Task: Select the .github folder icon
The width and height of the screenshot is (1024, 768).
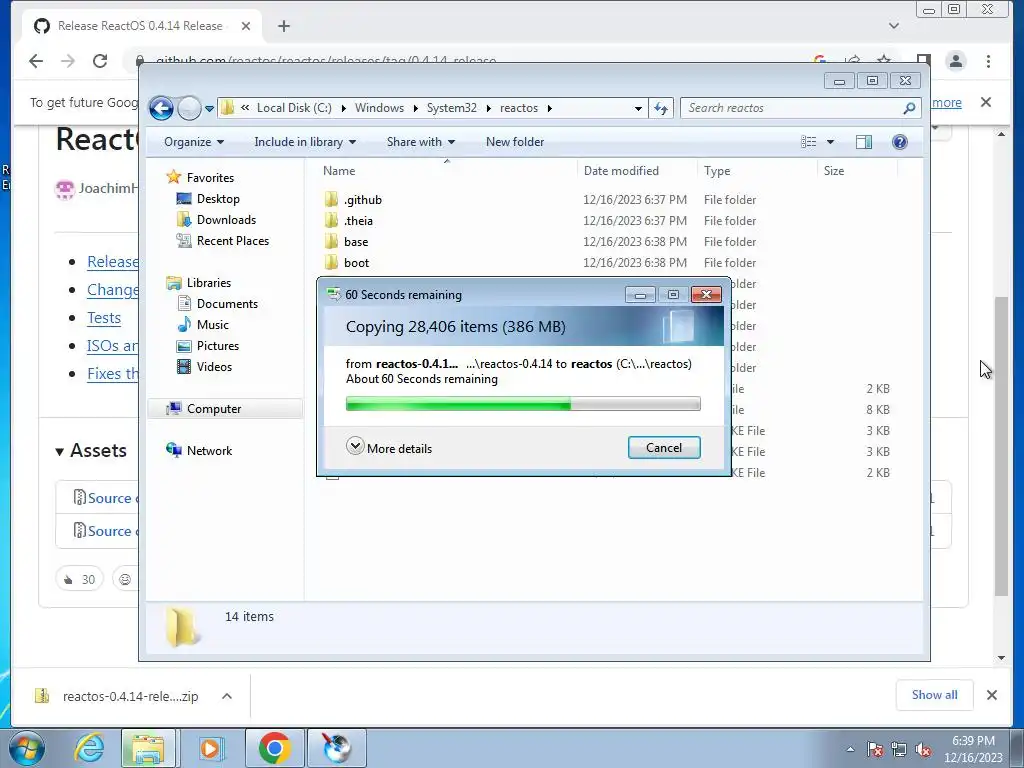Action: [332, 199]
